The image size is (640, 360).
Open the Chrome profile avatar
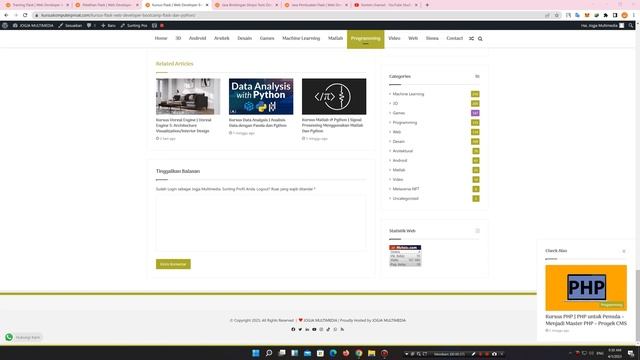point(624,15)
